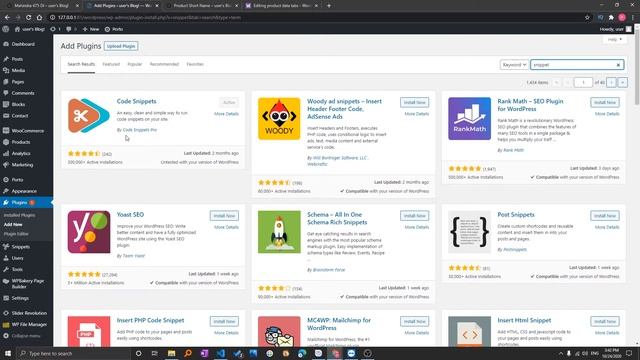Screen dimensions: 640x360
Task: Open the Dashboard menu icon
Action: (x=6, y=44)
